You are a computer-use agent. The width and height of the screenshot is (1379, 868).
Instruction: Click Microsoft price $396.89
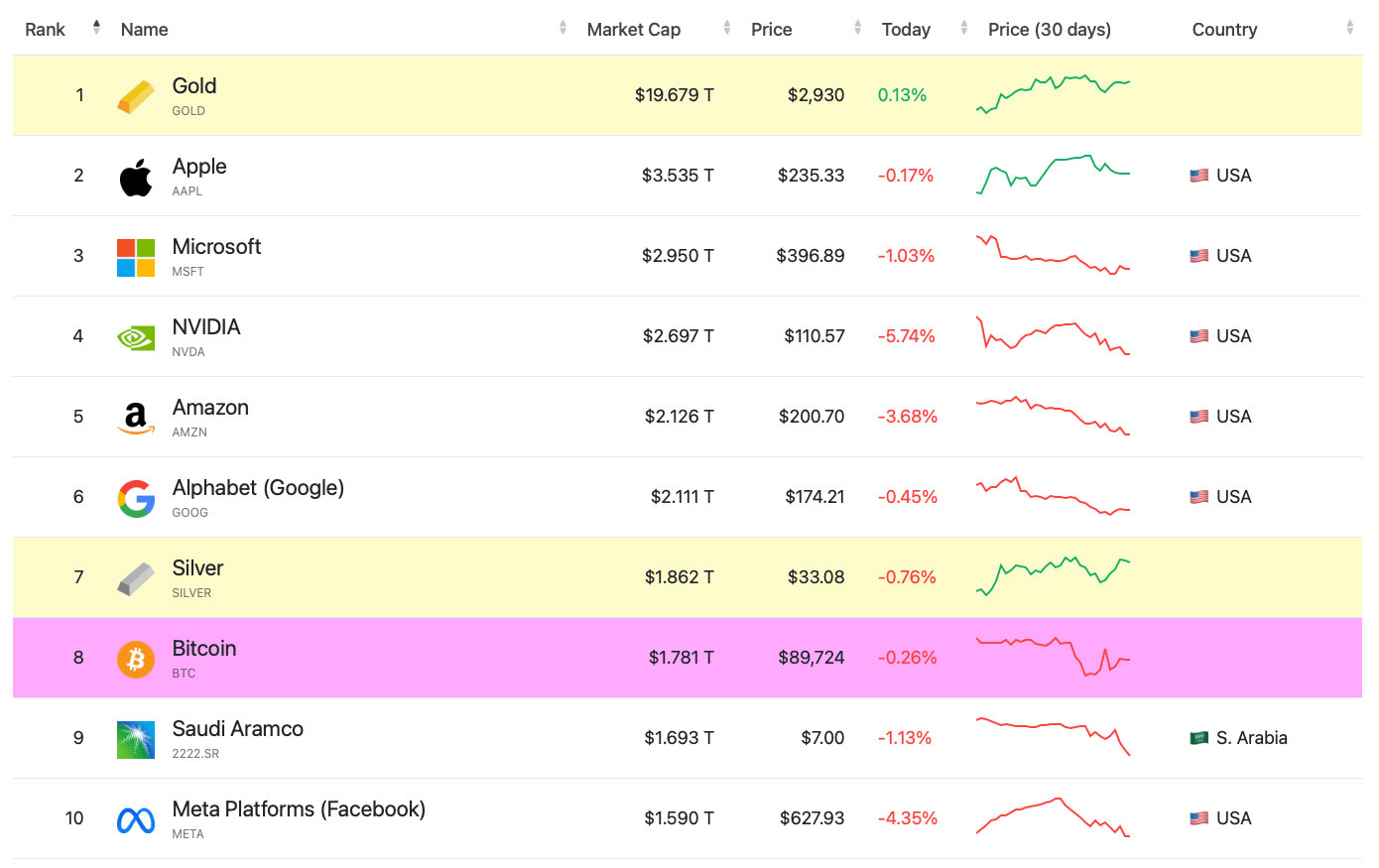point(811,256)
